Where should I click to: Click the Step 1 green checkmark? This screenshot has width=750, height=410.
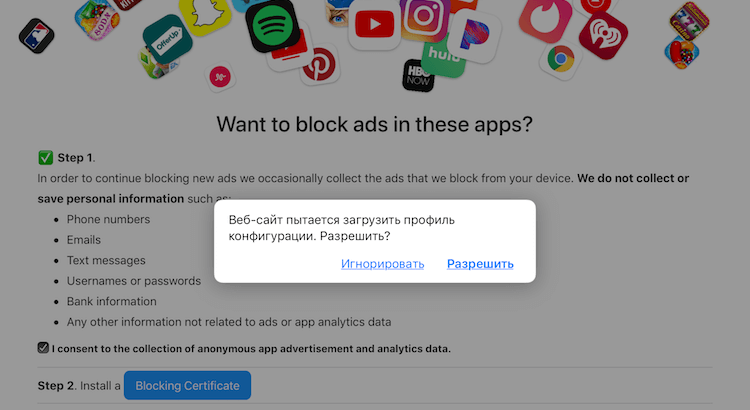pos(45,157)
